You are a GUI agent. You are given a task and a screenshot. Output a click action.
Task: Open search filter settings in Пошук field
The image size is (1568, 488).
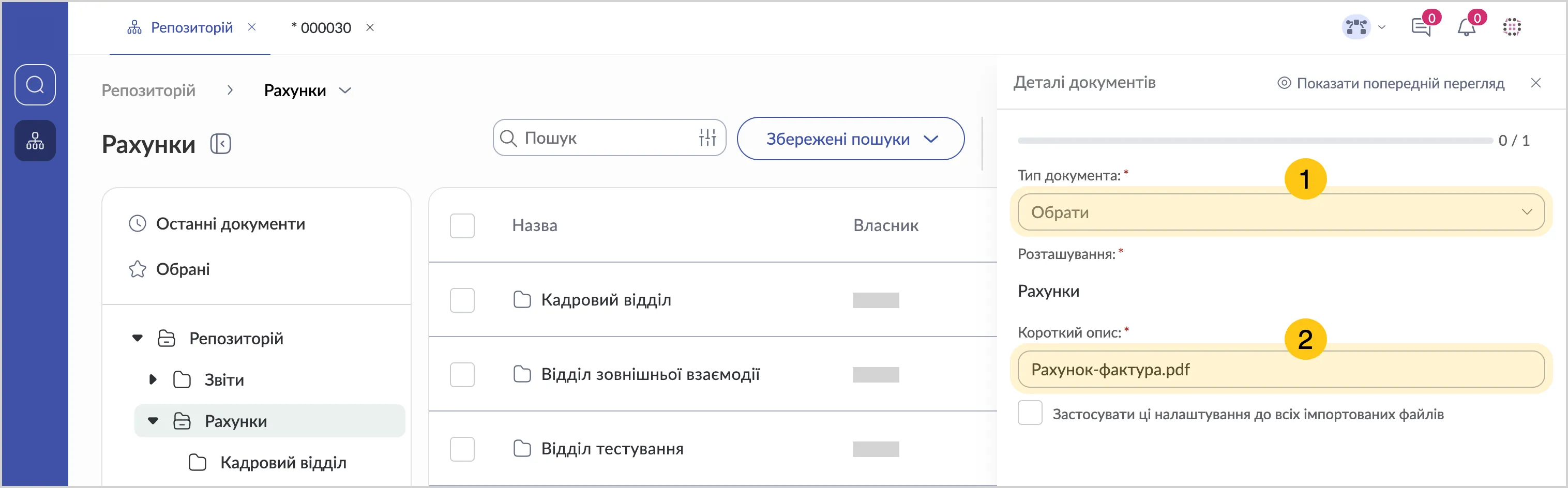(x=707, y=138)
